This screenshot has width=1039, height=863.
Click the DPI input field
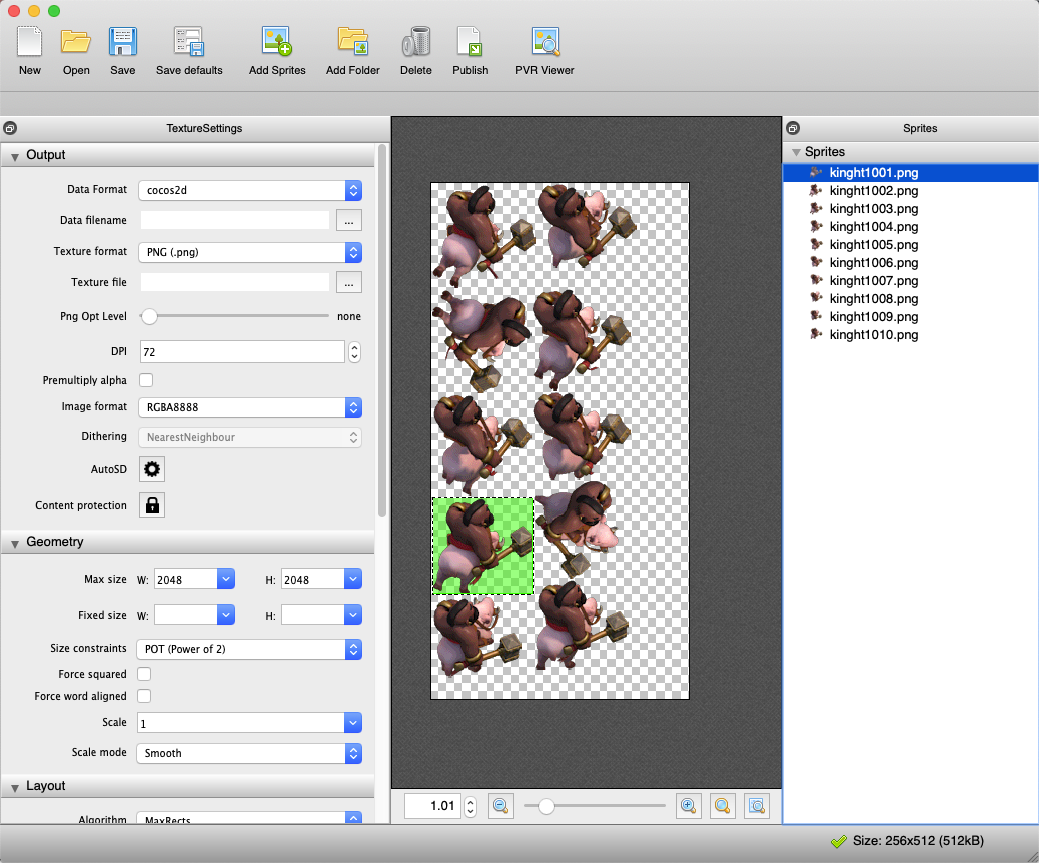pyautogui.click(x=242, y=352)
